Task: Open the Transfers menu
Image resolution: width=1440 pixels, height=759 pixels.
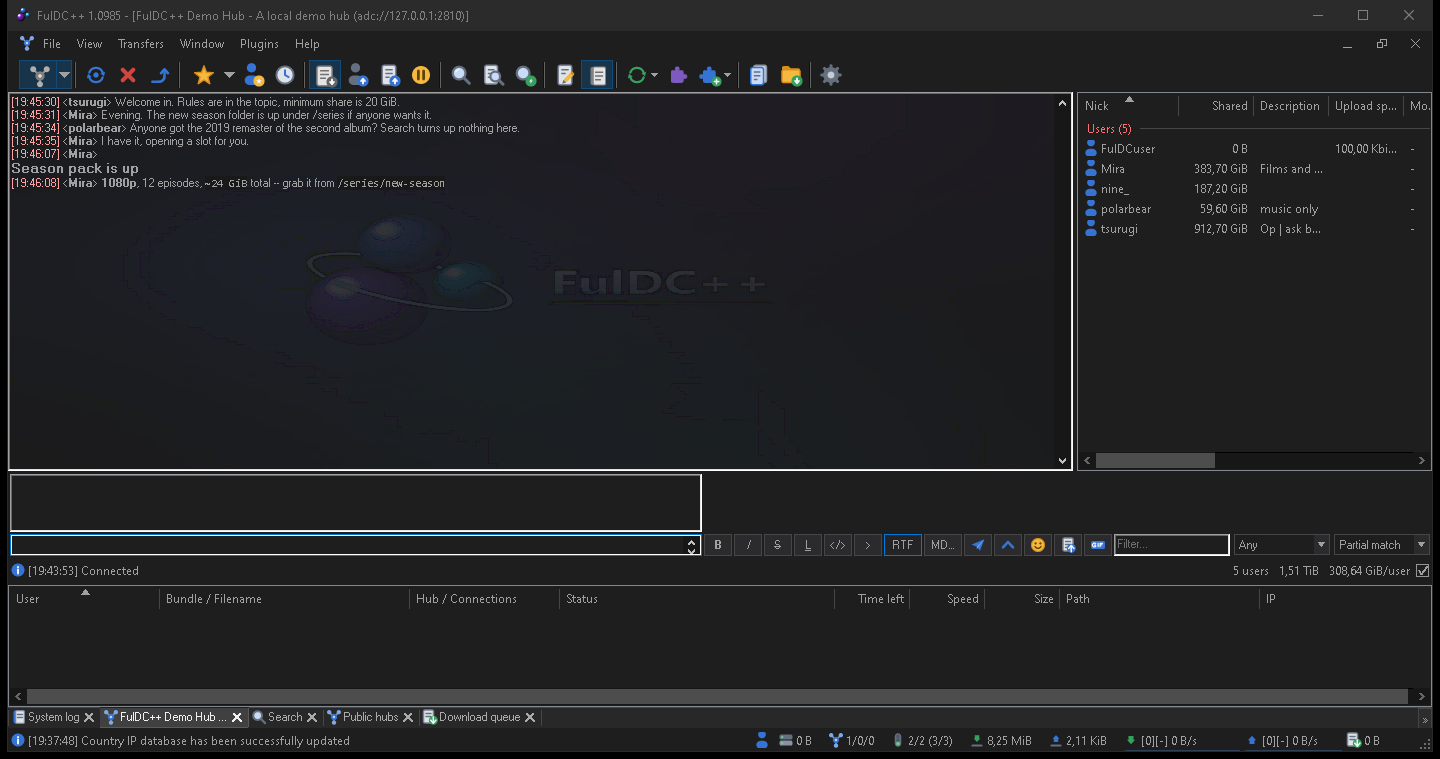Action: coord(141,44)
